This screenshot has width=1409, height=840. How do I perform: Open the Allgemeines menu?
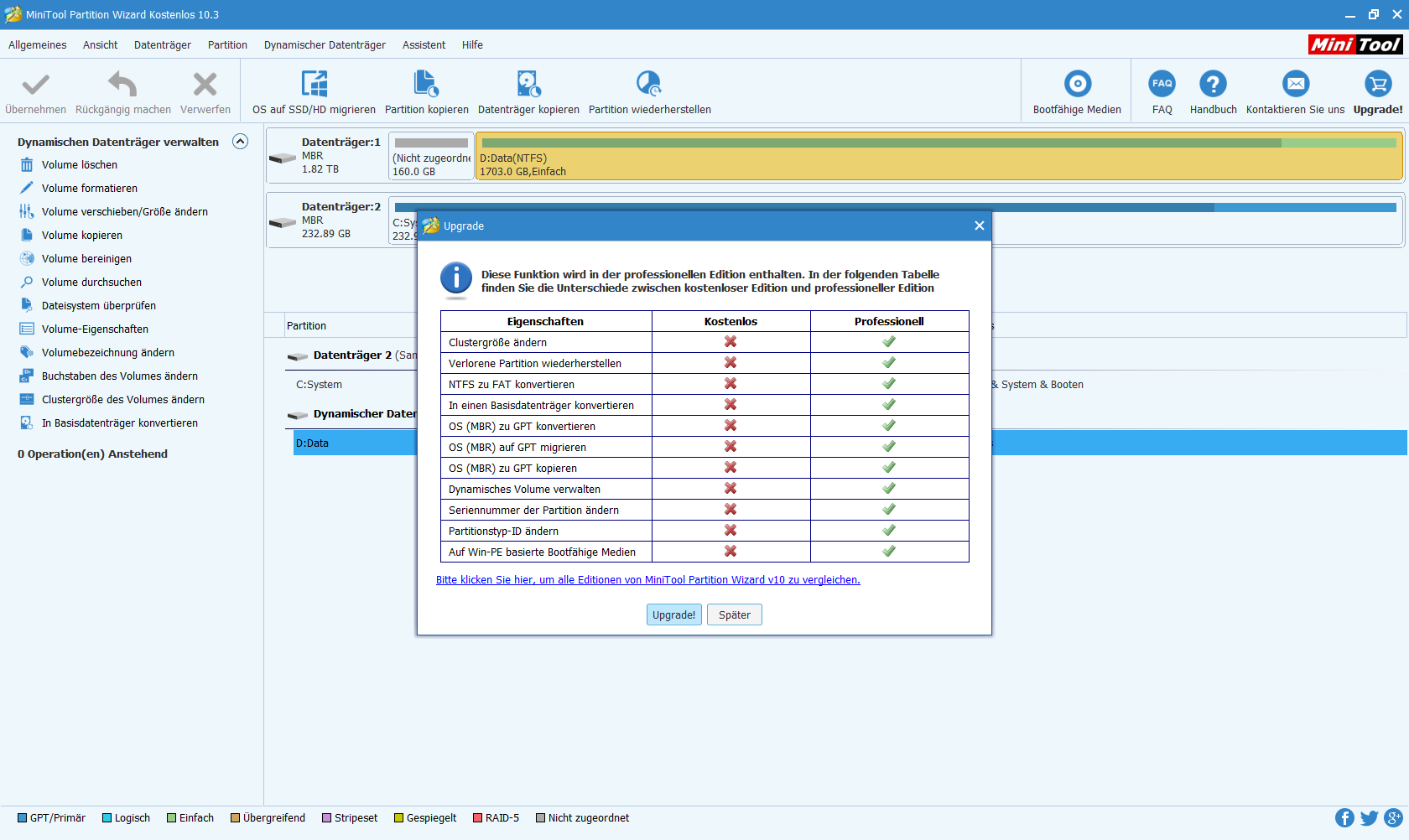[x=38, y=45]
